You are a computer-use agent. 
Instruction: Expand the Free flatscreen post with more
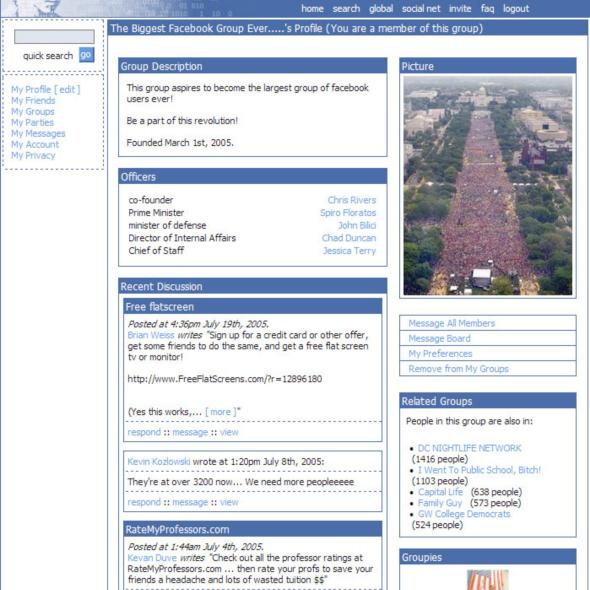[220, 412]
